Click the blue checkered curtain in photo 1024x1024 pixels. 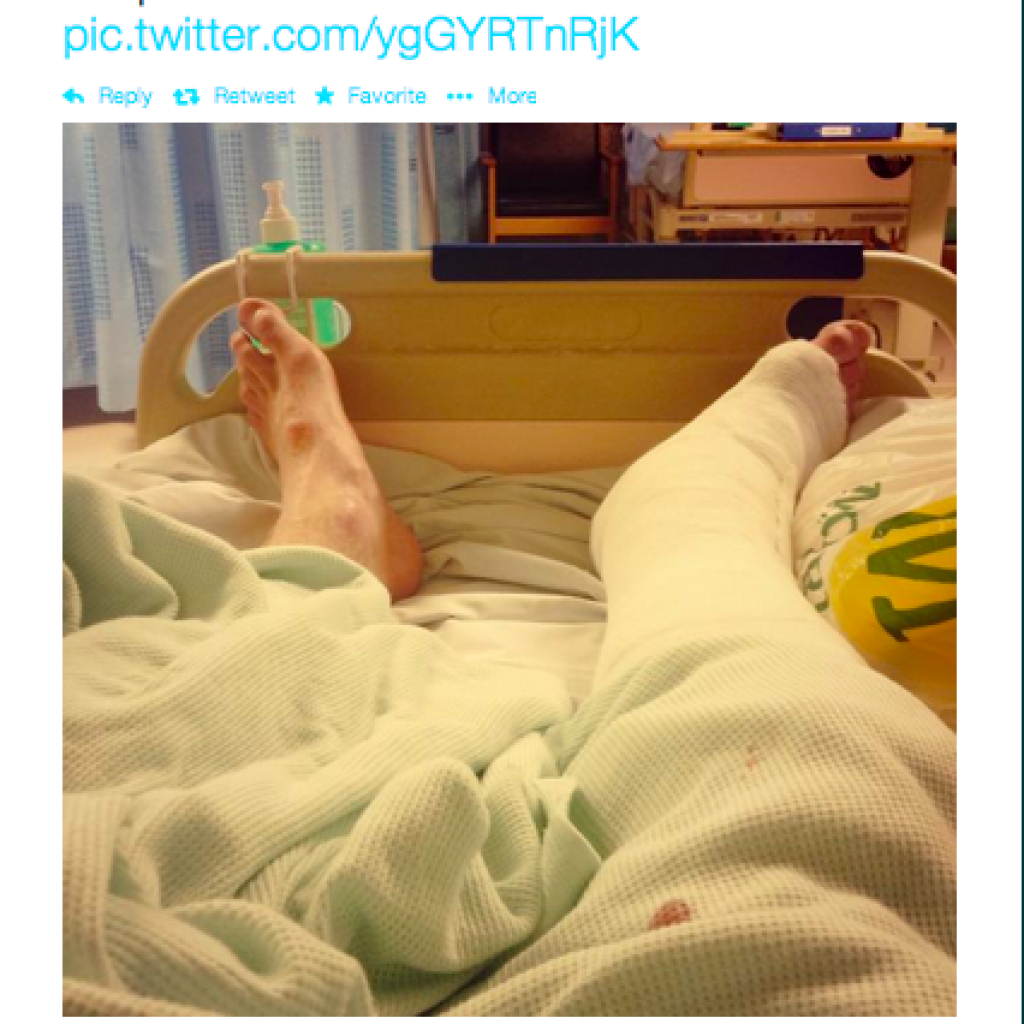[248, 261]
